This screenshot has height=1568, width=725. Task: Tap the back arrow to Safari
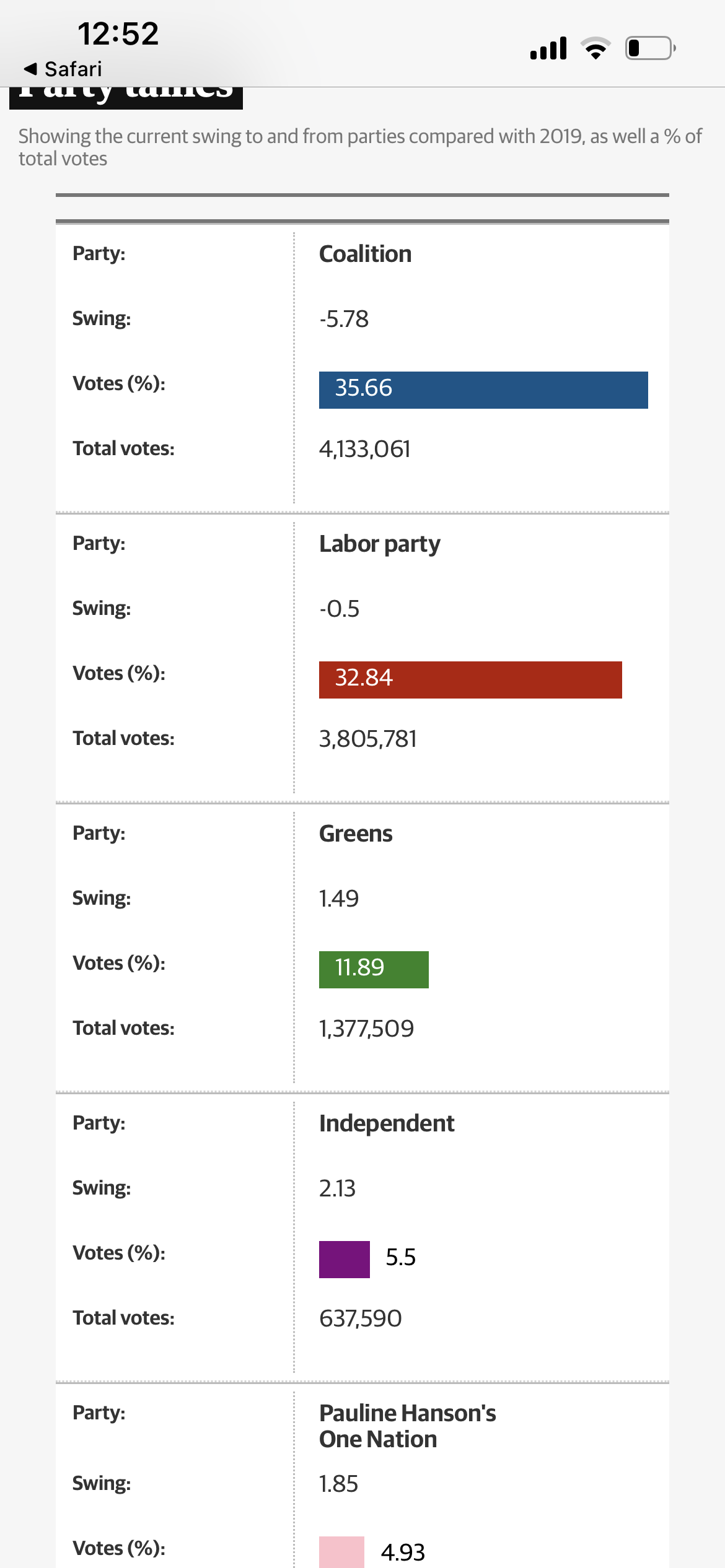30,69
